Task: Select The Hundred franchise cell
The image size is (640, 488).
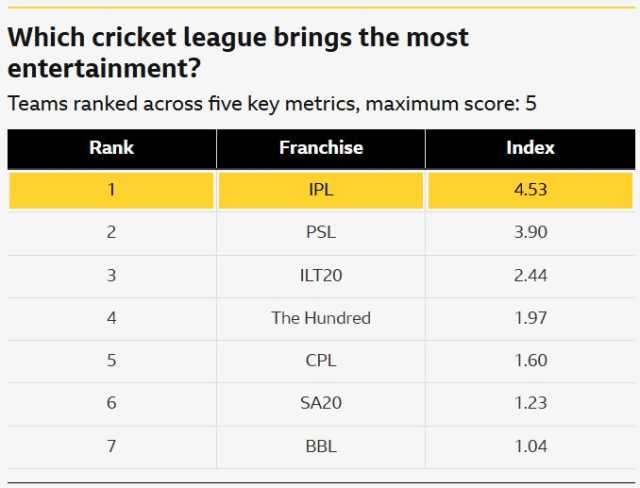Action: point(321,318)
